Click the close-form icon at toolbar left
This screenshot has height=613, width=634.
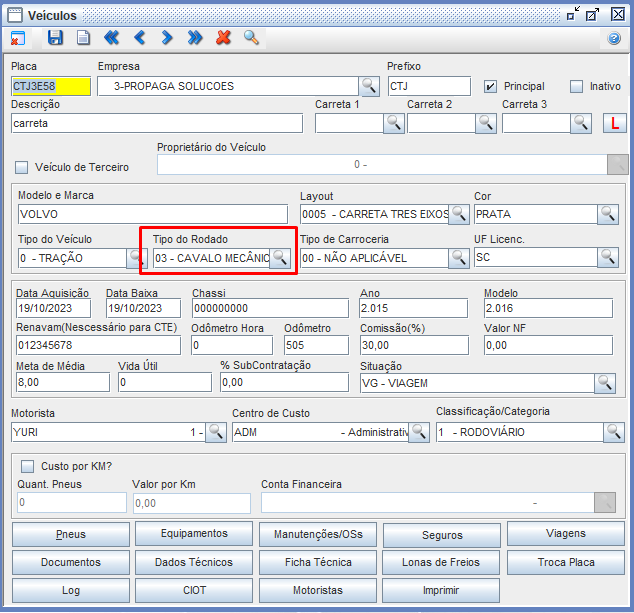point(17,38)
